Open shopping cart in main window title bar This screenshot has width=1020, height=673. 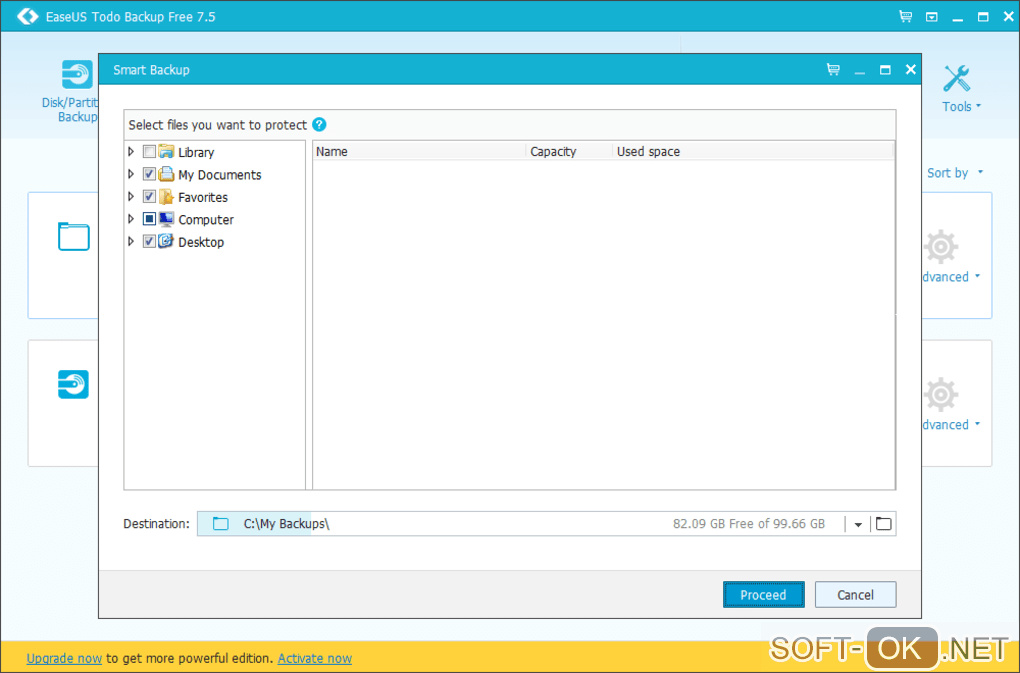[905, 16]
